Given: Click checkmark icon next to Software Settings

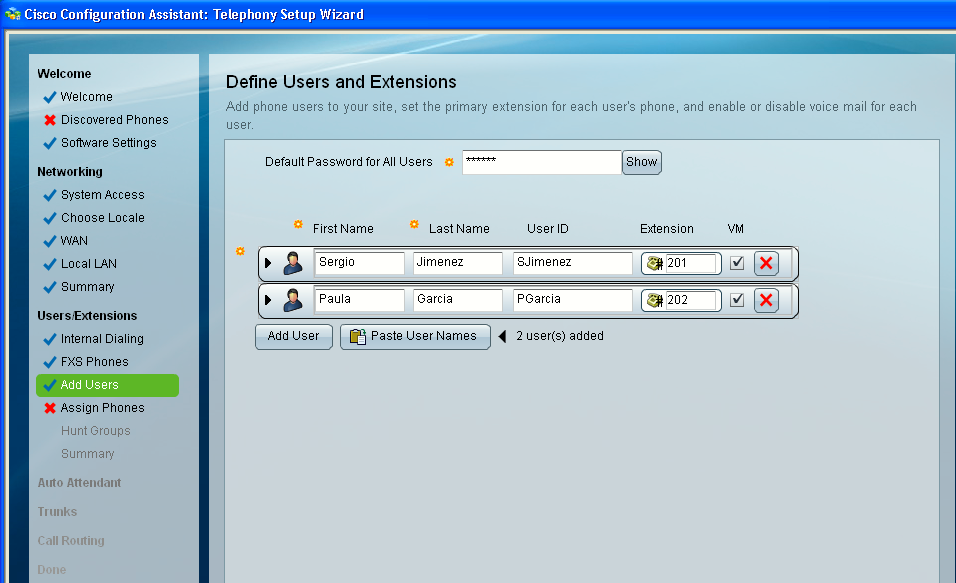Looking at the screenshot, I should [x=50, y=143].
